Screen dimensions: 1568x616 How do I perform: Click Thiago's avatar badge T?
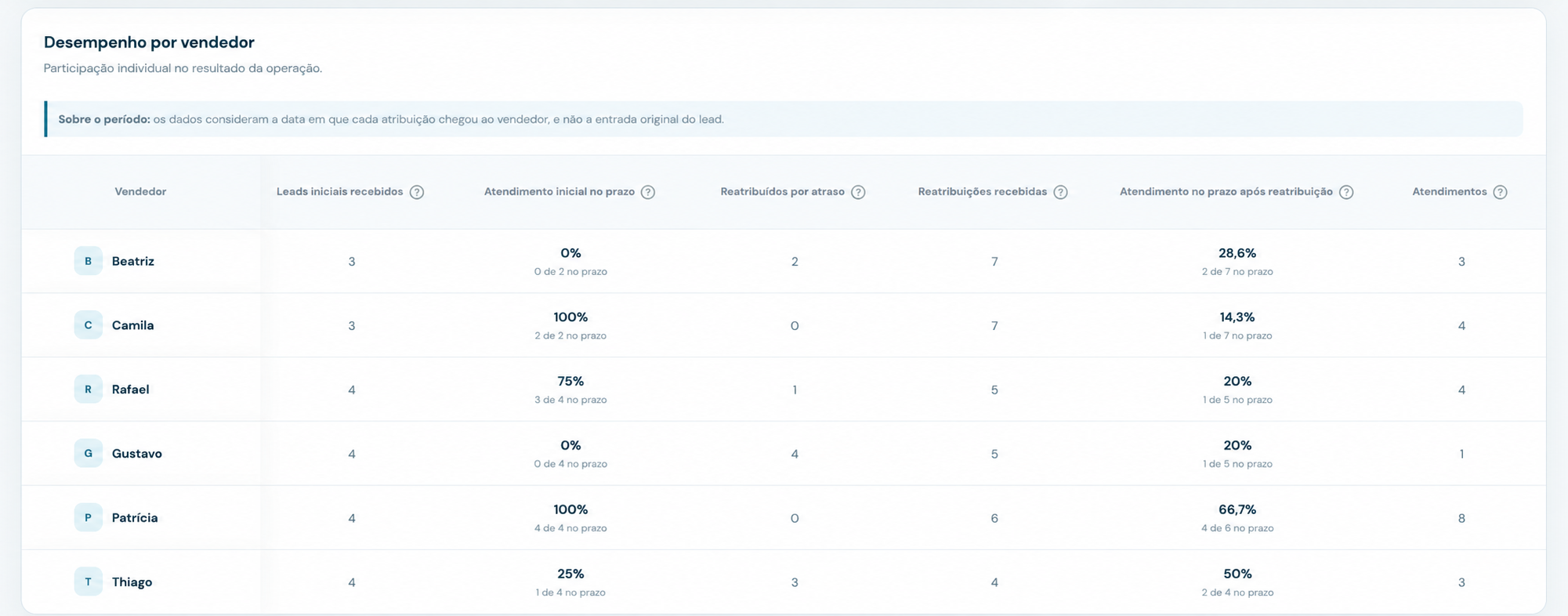click(x=88, y=582)
